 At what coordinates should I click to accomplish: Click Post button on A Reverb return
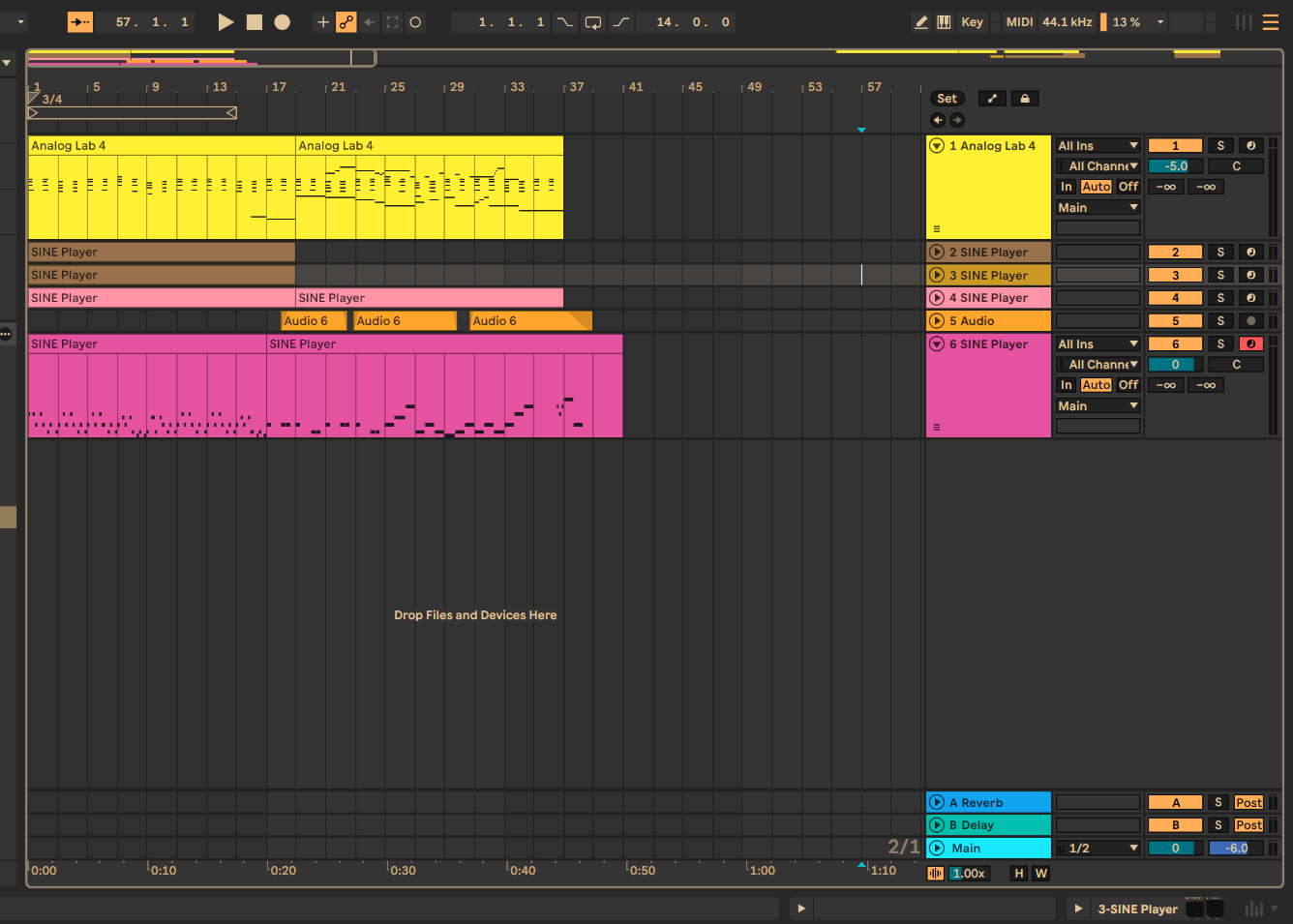click(x=1248, y=802)
